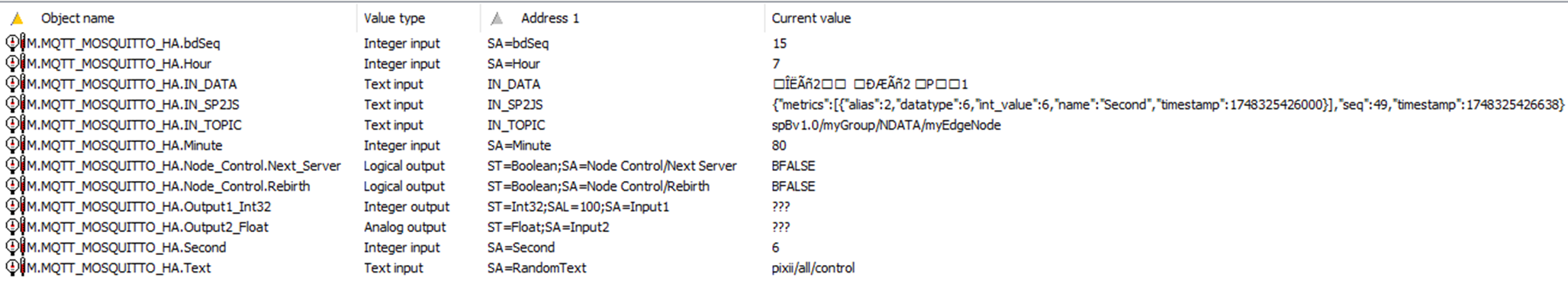Click the Current value column header

point(811,18)
